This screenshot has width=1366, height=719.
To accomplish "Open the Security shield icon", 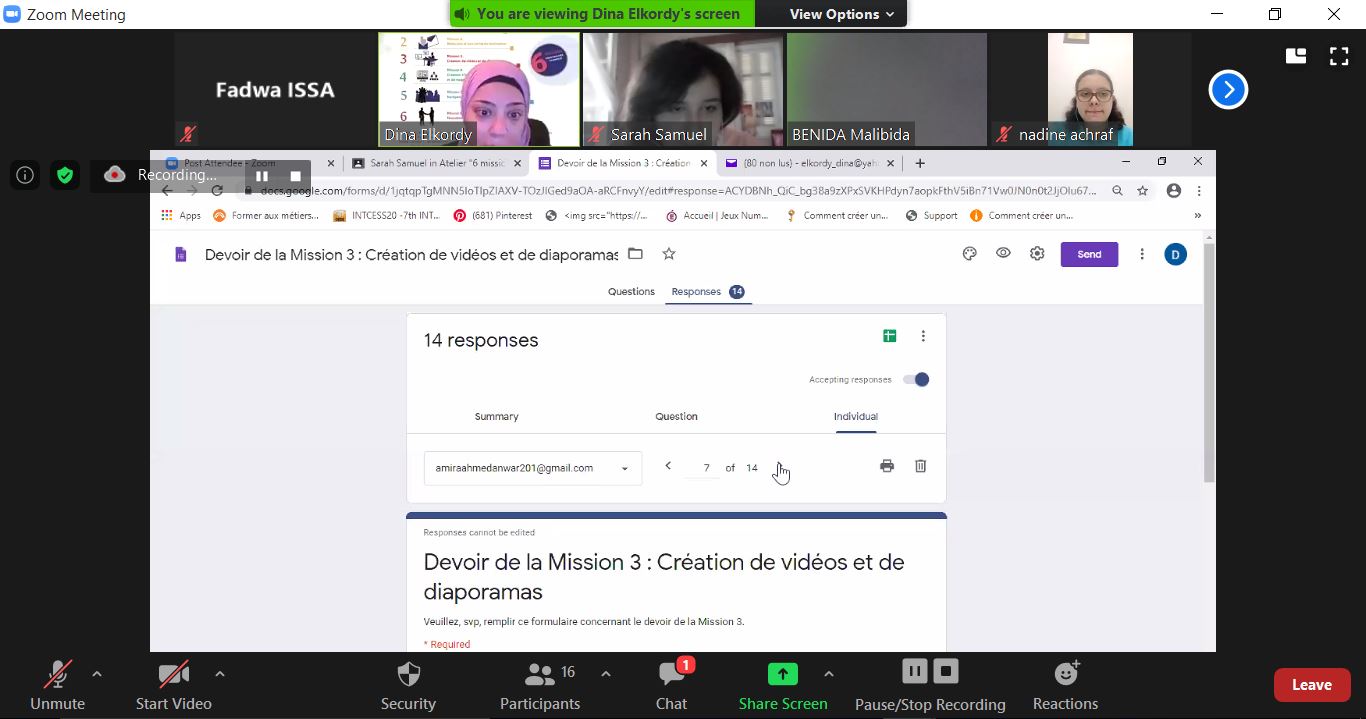I will pyautogui.click(x=408, y=674).
